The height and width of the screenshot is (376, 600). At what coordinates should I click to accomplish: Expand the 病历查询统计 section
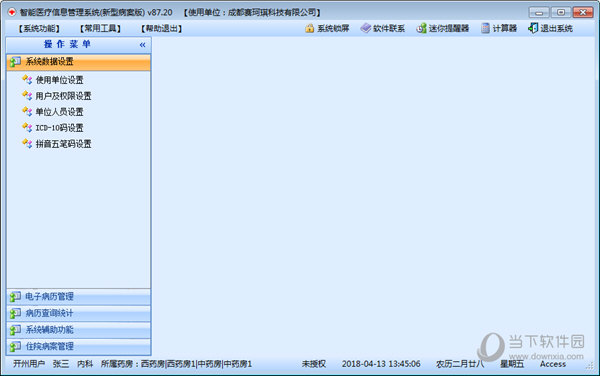[78, 314]
